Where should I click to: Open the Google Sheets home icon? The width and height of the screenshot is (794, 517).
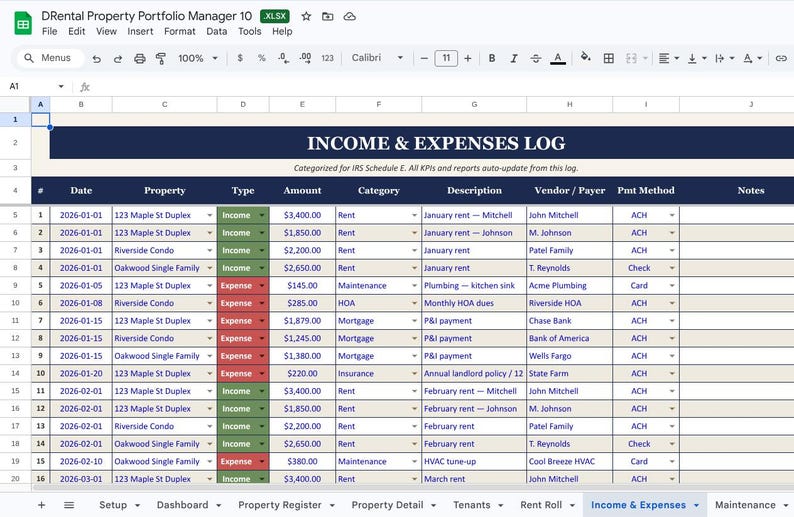point(23,23)
